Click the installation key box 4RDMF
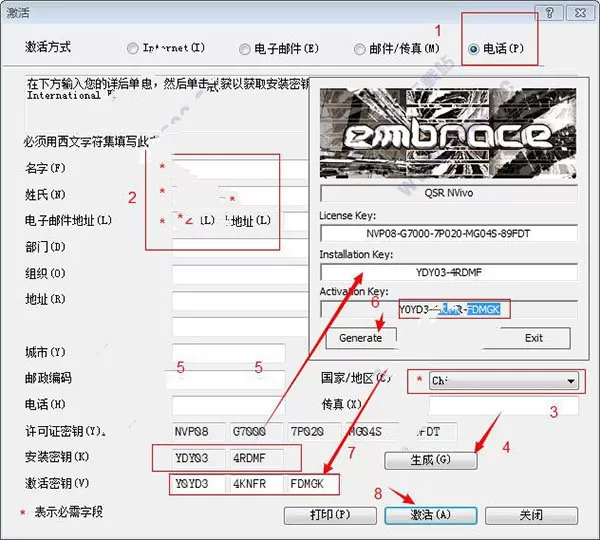The width and height of the screenshot is (600, 540). [x=256, y=458]
